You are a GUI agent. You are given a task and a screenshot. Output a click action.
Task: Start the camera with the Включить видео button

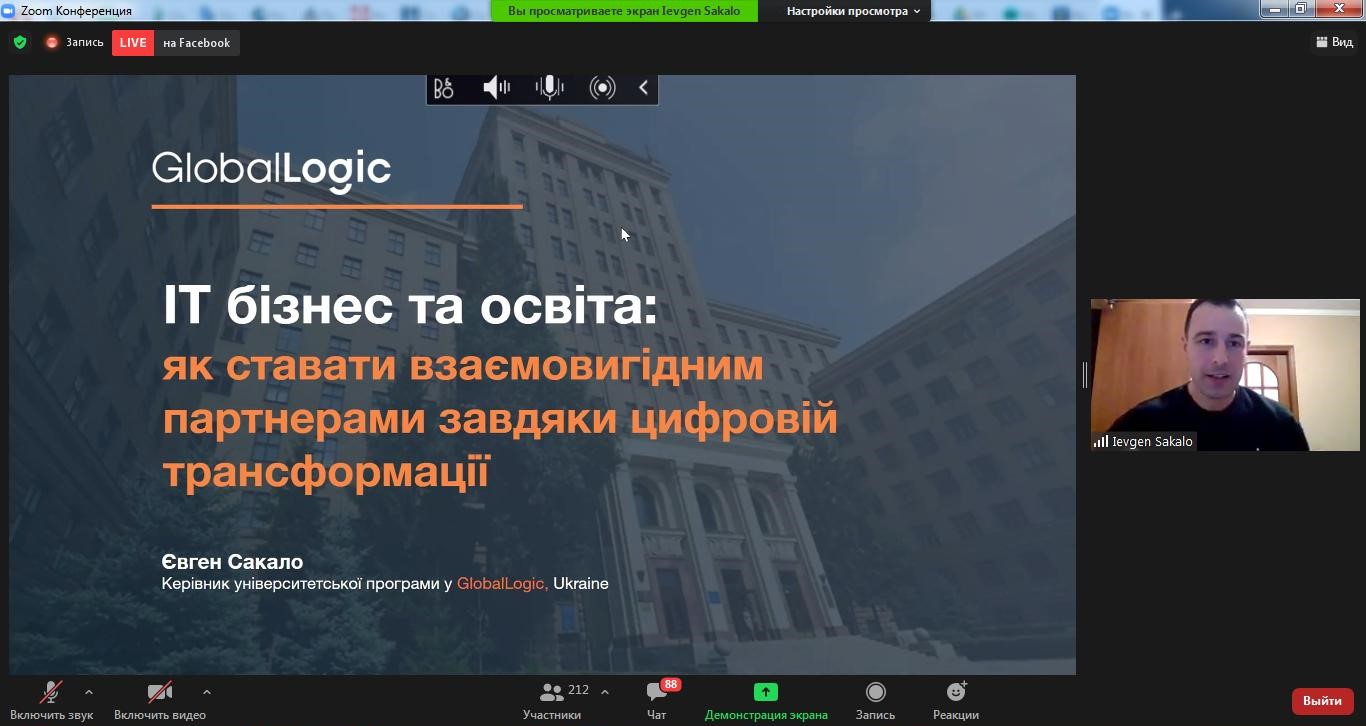tap(160, 701)
